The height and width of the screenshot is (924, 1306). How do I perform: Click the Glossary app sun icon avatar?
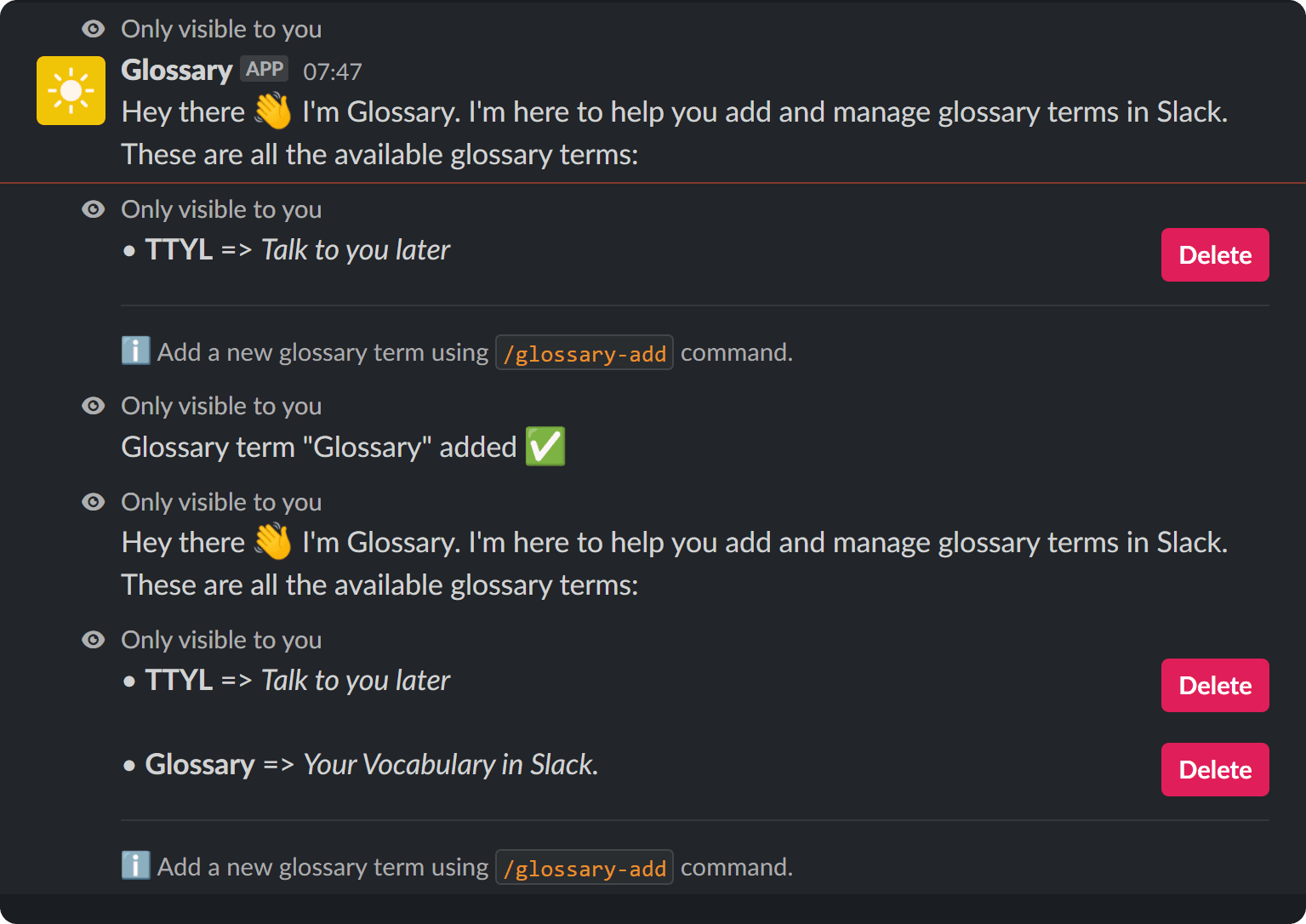point(71,90)
